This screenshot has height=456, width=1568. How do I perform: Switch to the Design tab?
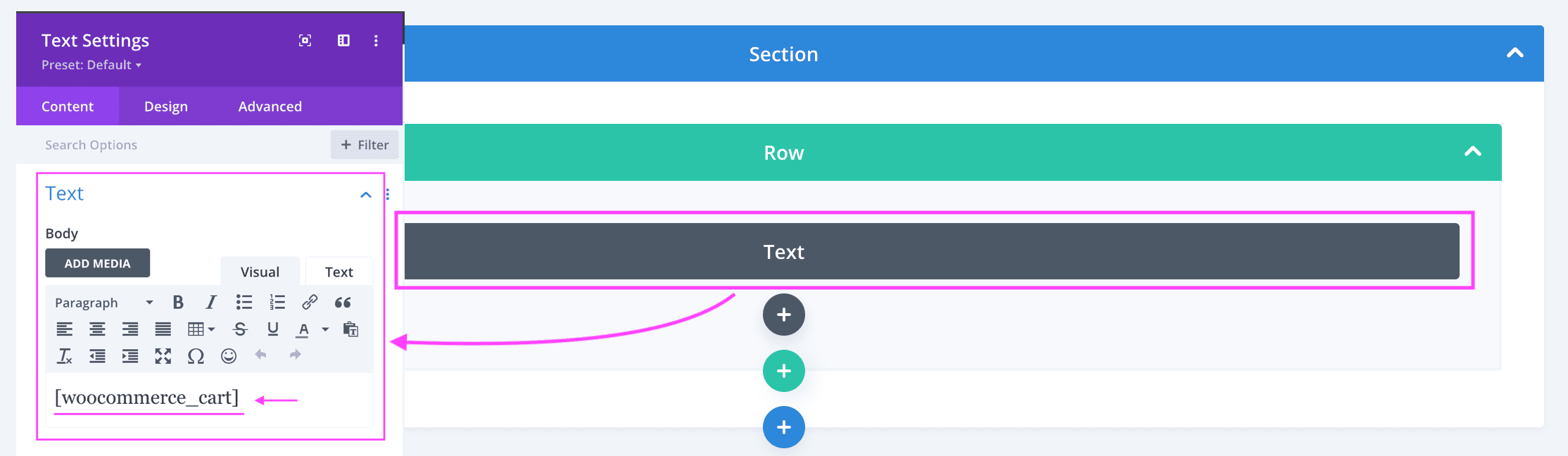click(165, 106)
